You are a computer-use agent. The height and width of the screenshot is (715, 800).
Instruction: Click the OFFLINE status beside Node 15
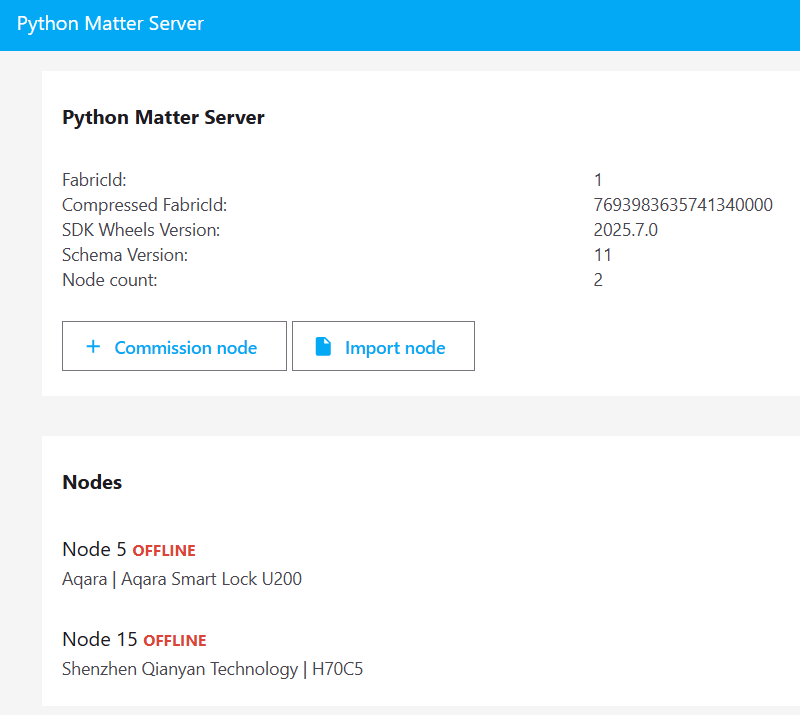[x=175, y=641]
